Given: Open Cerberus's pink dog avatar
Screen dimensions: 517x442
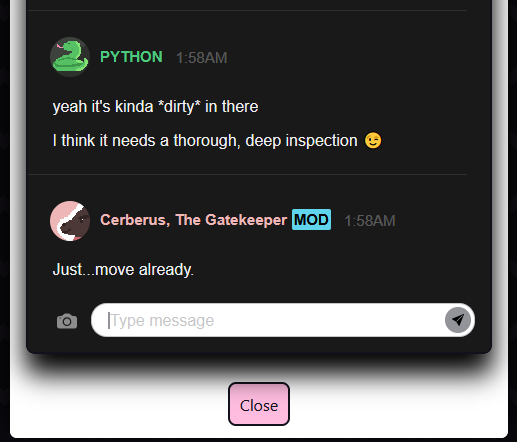Looking at the screenshot, I should [70, 221].
